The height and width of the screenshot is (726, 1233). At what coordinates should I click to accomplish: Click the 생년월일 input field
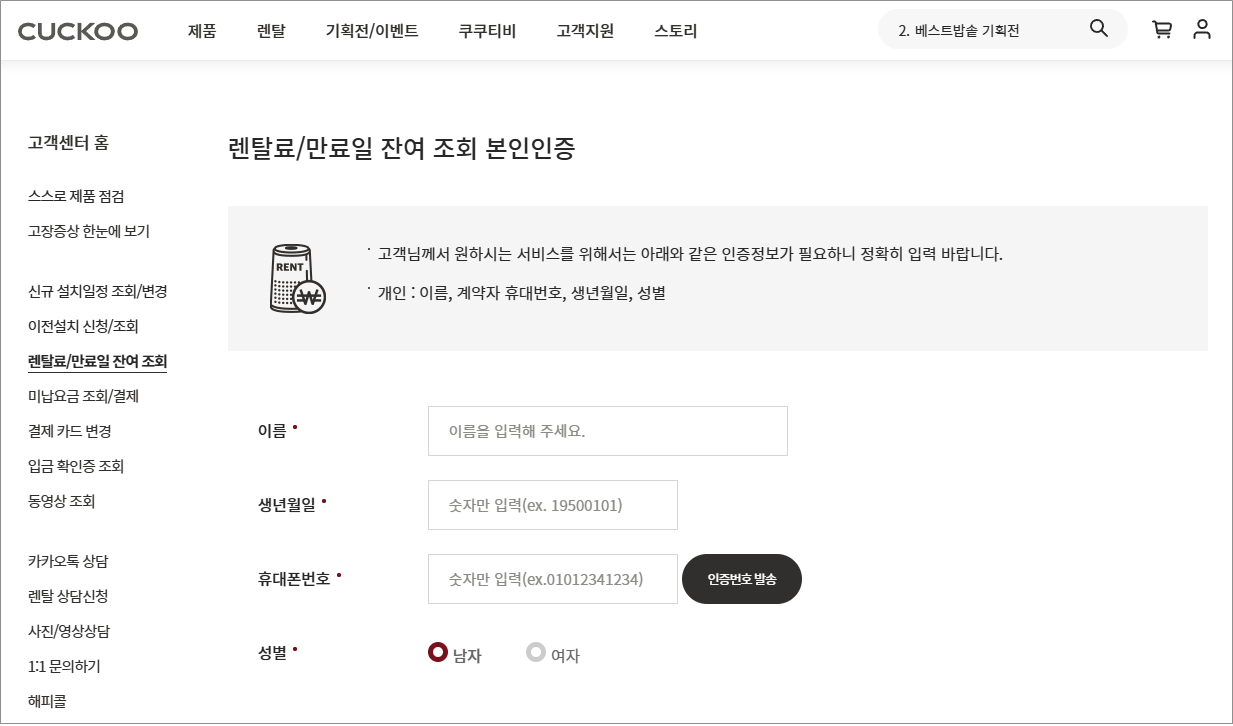[x=552, y=505]
